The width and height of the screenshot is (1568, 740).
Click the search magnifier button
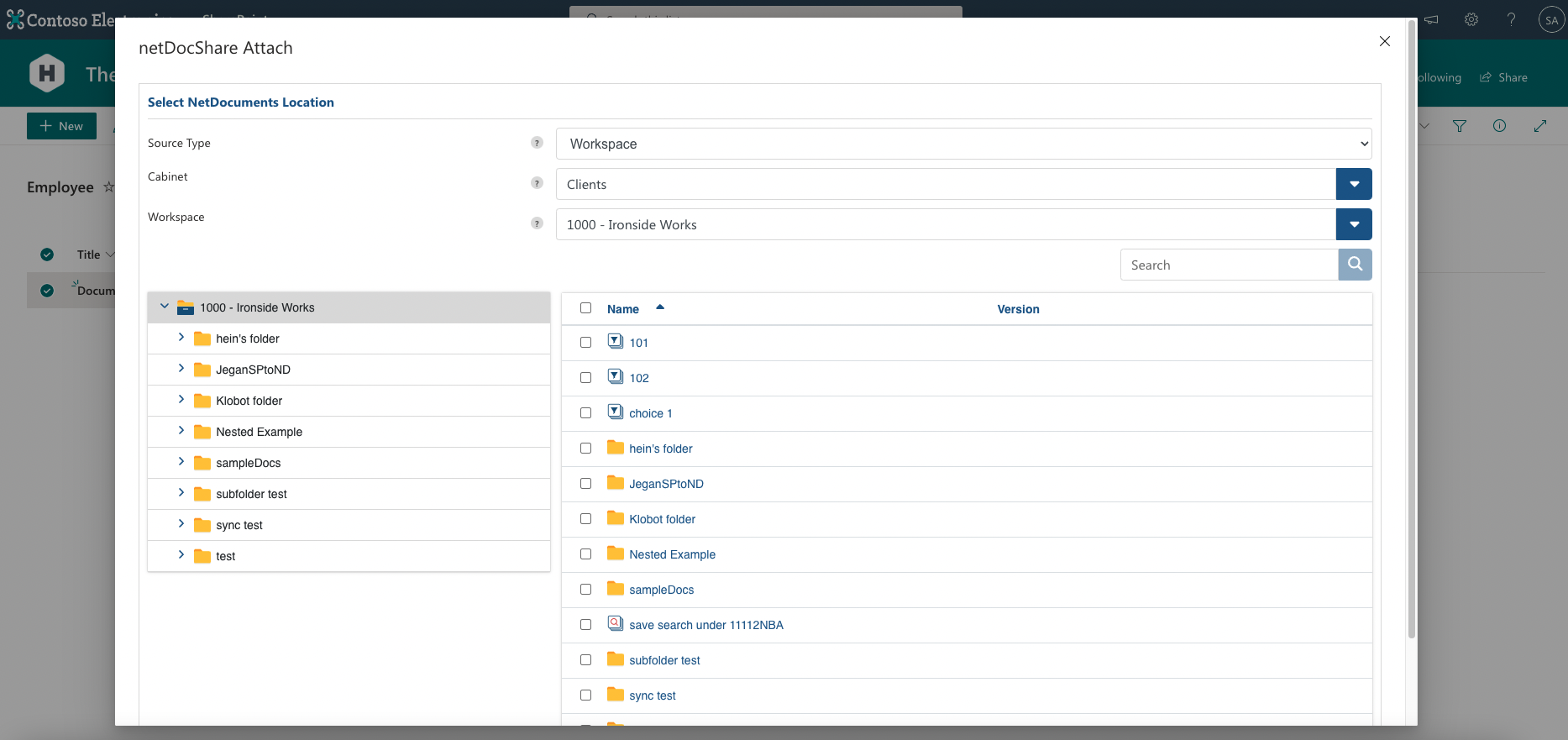(x=1355, y=265)
